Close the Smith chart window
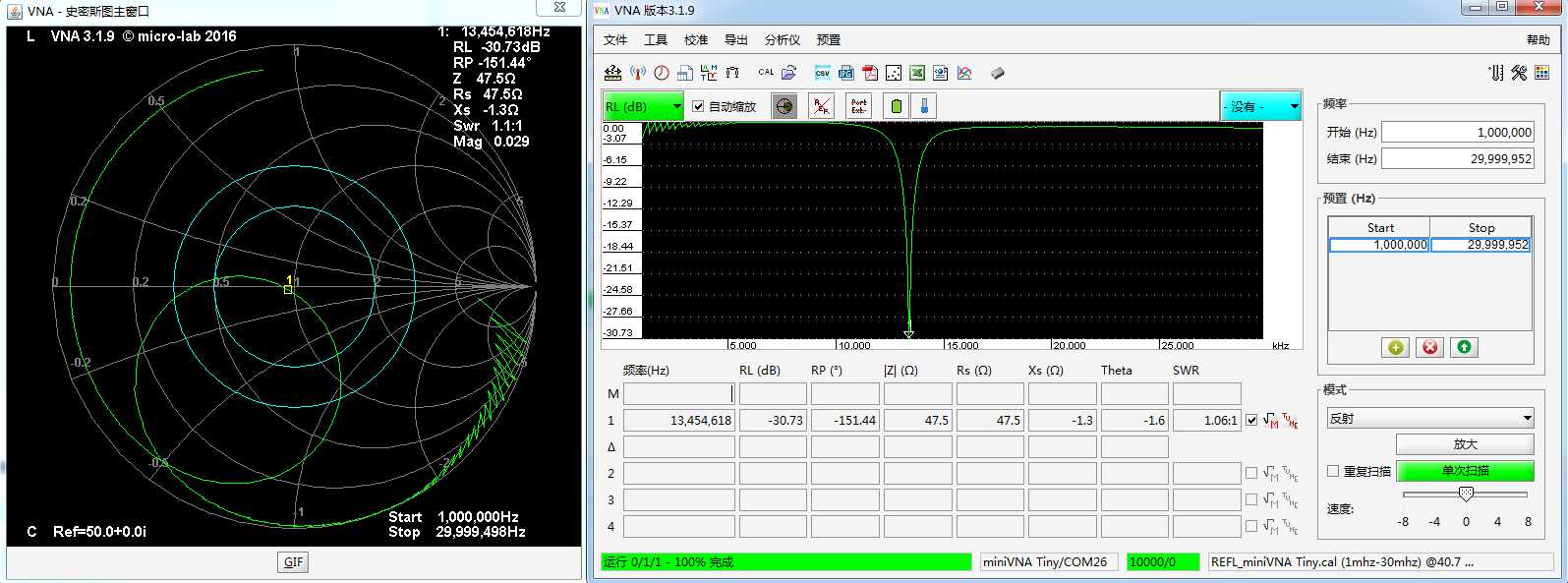The image size is (1568, 583). coord(559,7)
